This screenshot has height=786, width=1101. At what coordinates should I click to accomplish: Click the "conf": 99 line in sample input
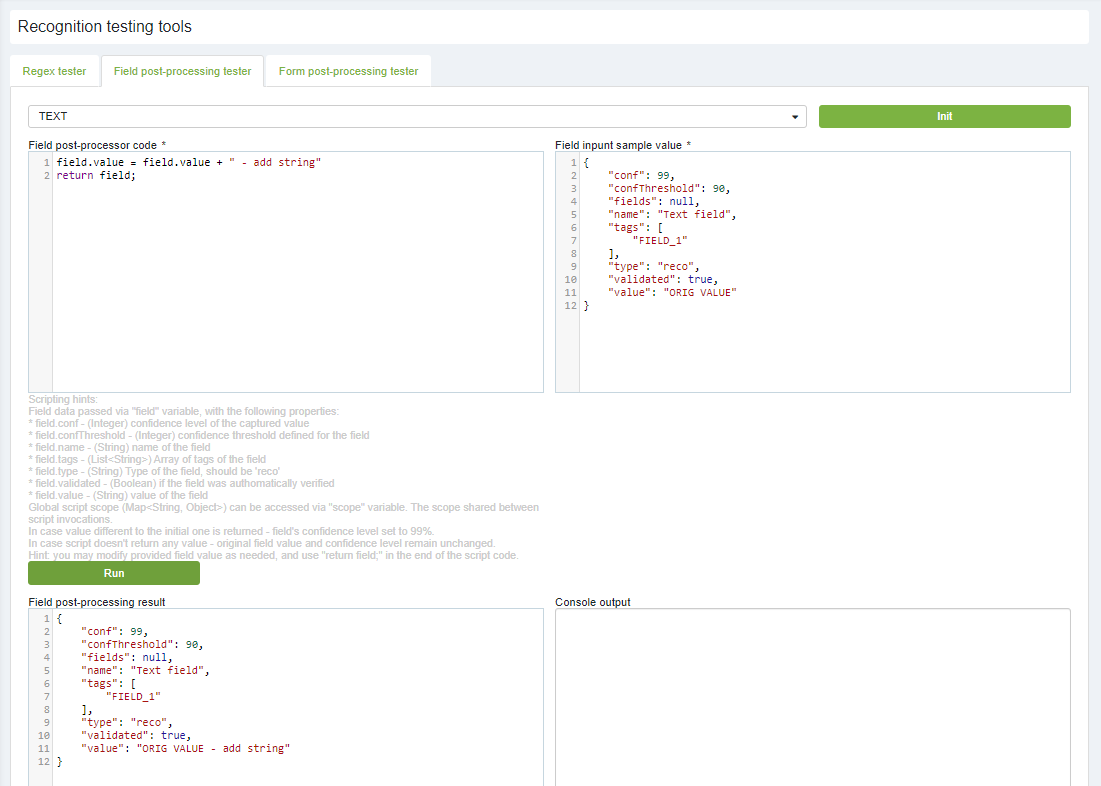pyautogui.click(x=641, y=176)
